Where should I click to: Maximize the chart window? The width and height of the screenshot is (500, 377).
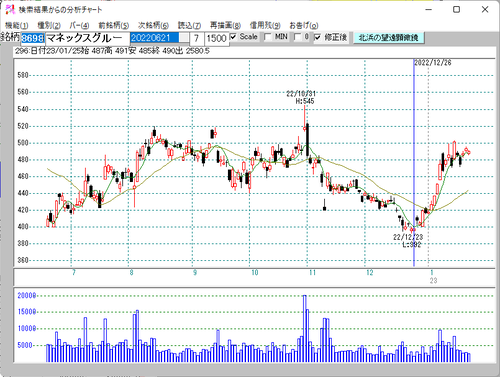tap(457, 10)
